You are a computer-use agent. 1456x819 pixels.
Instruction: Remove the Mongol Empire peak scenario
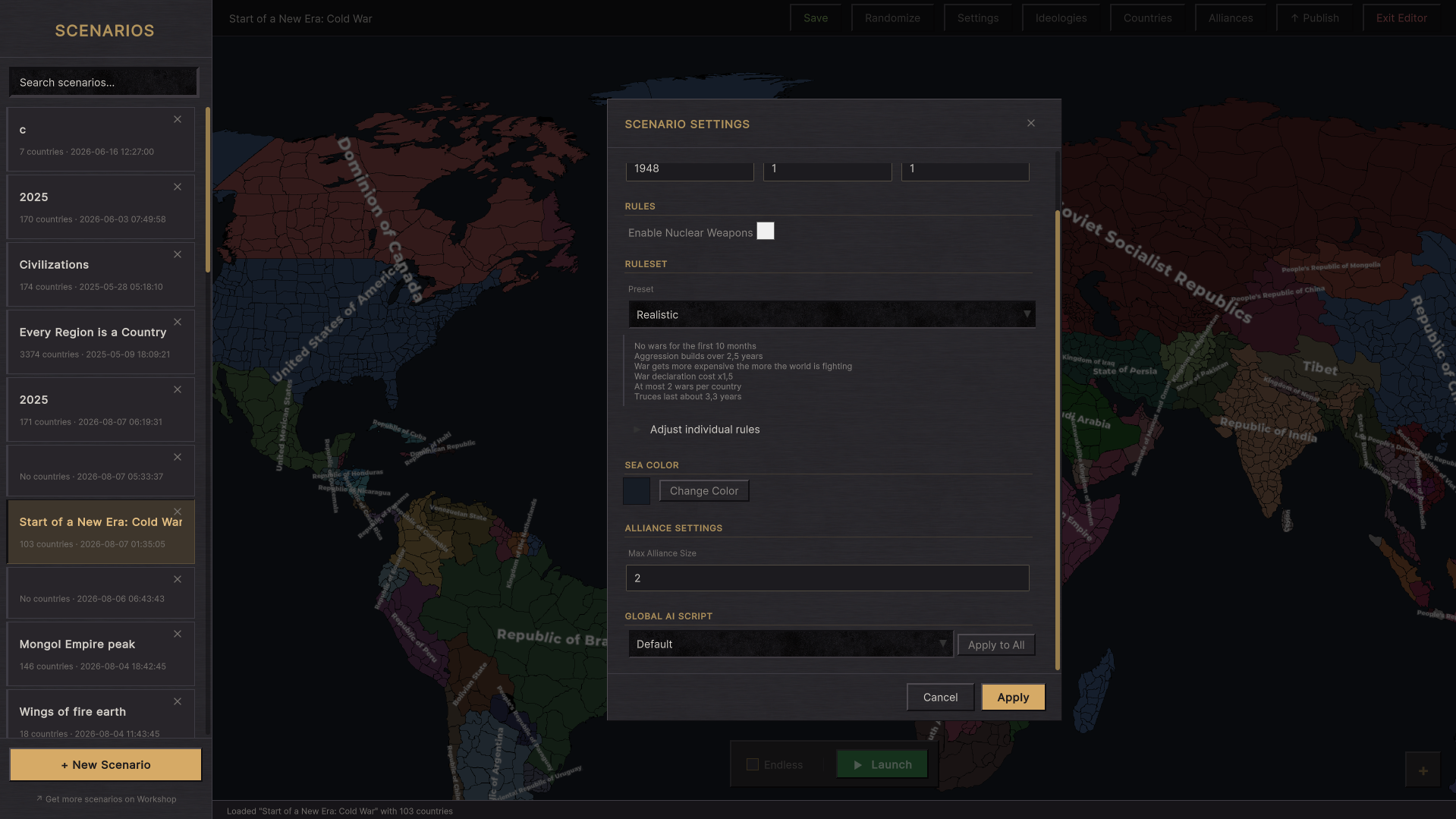(178, 634)
